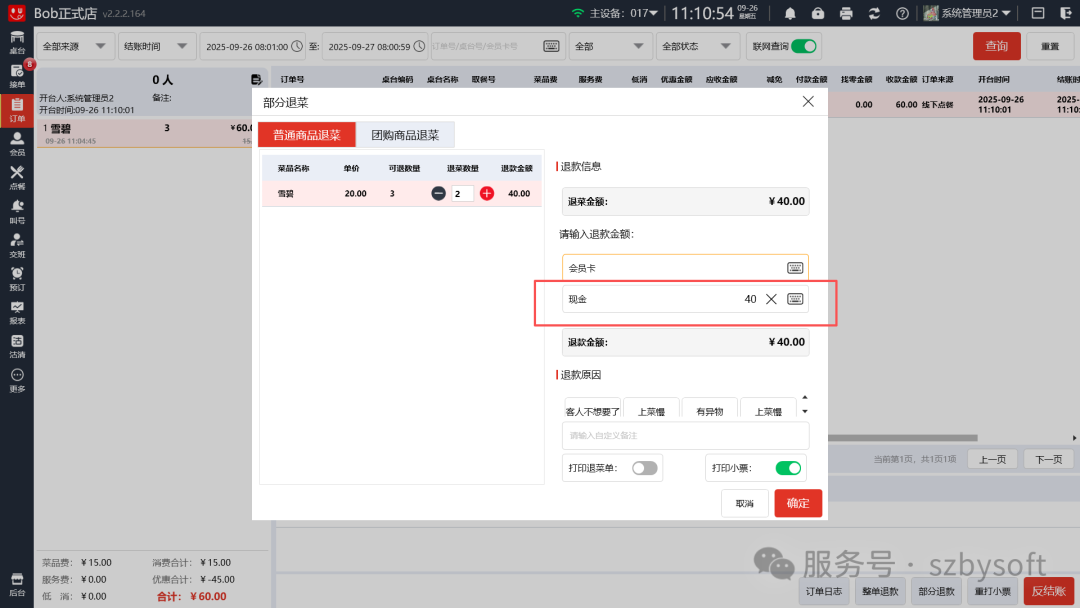Increase refund quantity with the plus stepper
1080x608 pixels.
pyautogui.click(x=486, y=193)
